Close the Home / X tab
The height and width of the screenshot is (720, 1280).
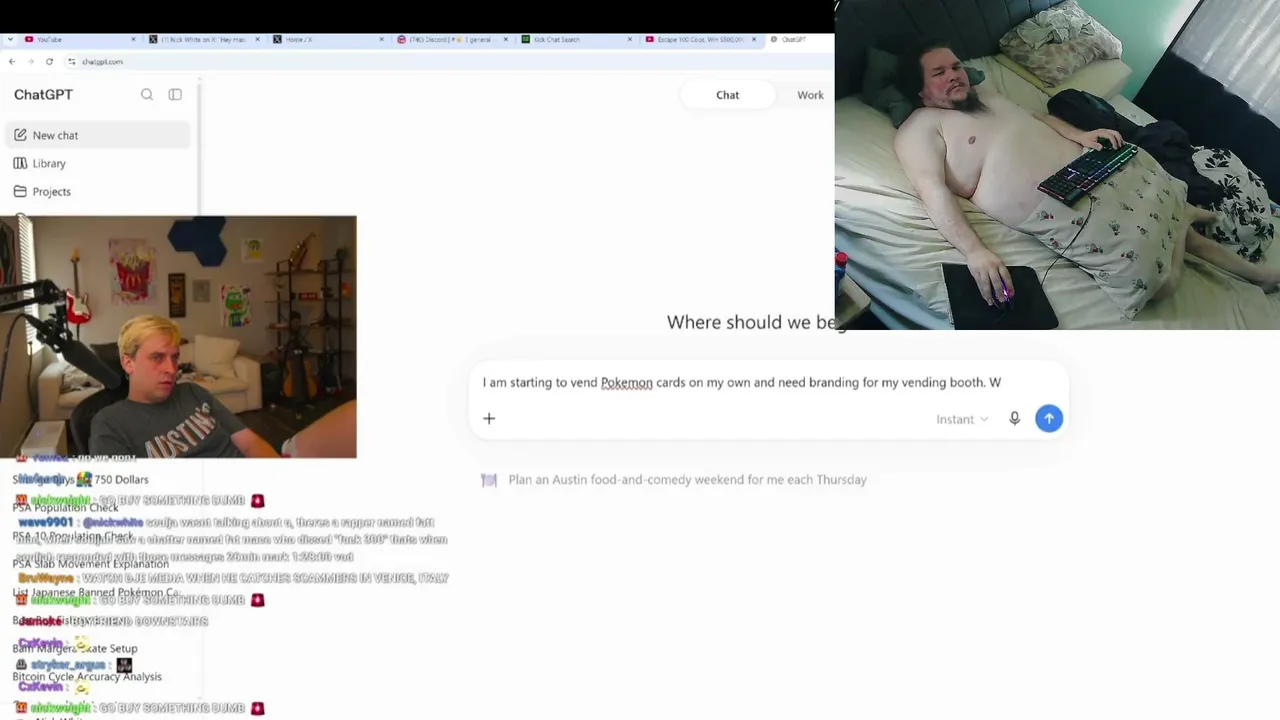pyautogui.click(x=381, y=39)
